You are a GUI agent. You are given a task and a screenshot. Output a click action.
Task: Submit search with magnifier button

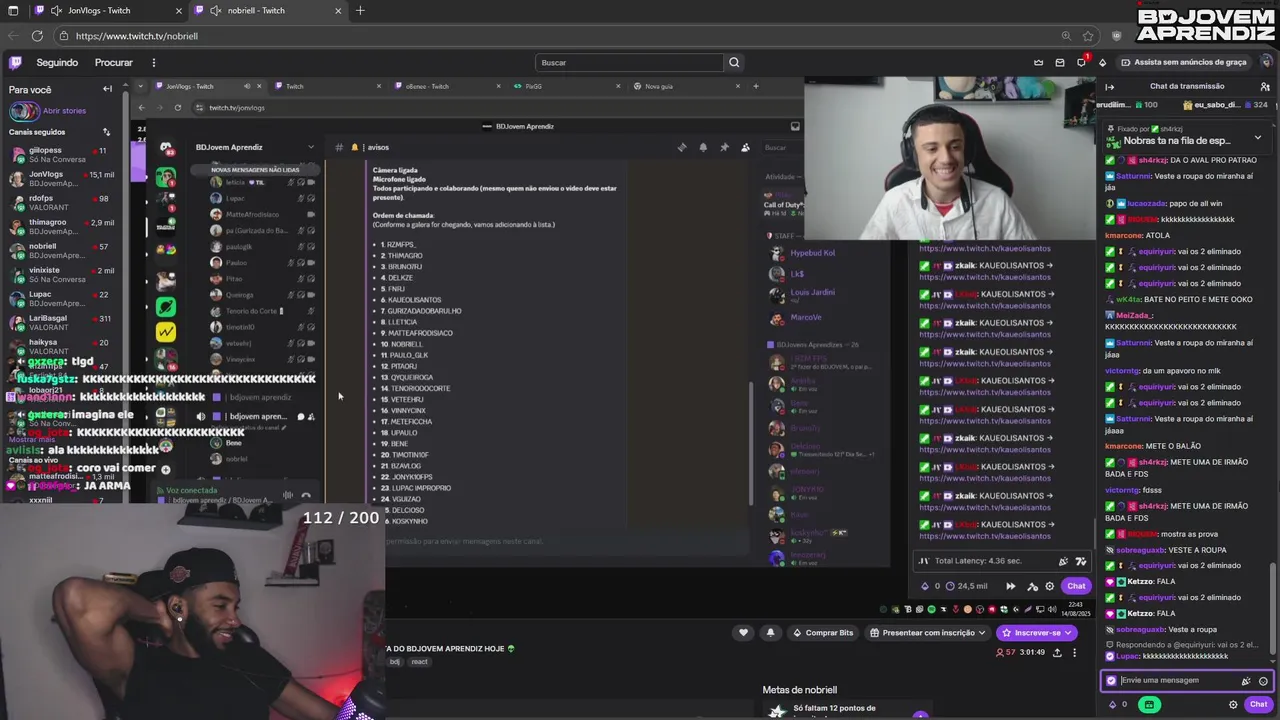[x=734, y=62]
